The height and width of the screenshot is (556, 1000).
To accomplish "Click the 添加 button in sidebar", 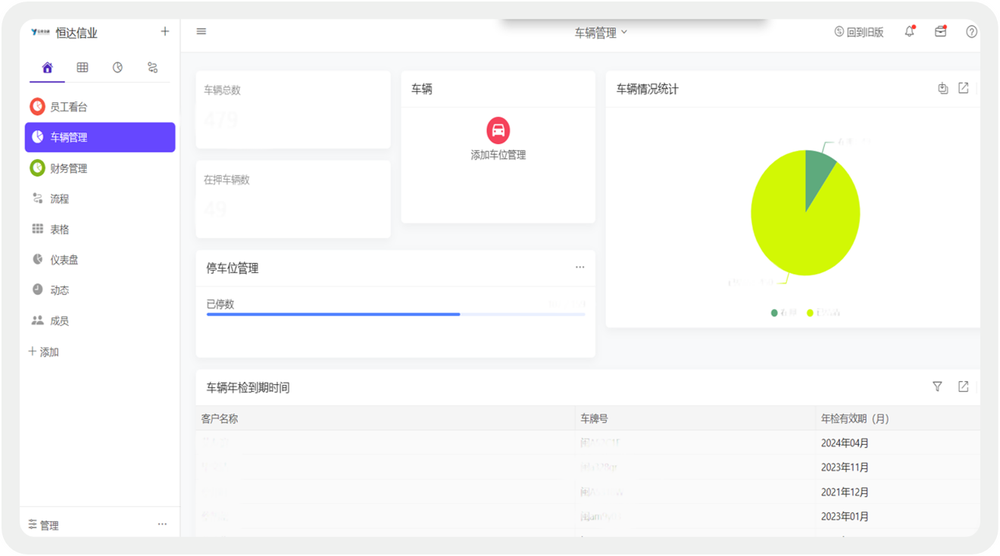I will [x=44, y=352].
